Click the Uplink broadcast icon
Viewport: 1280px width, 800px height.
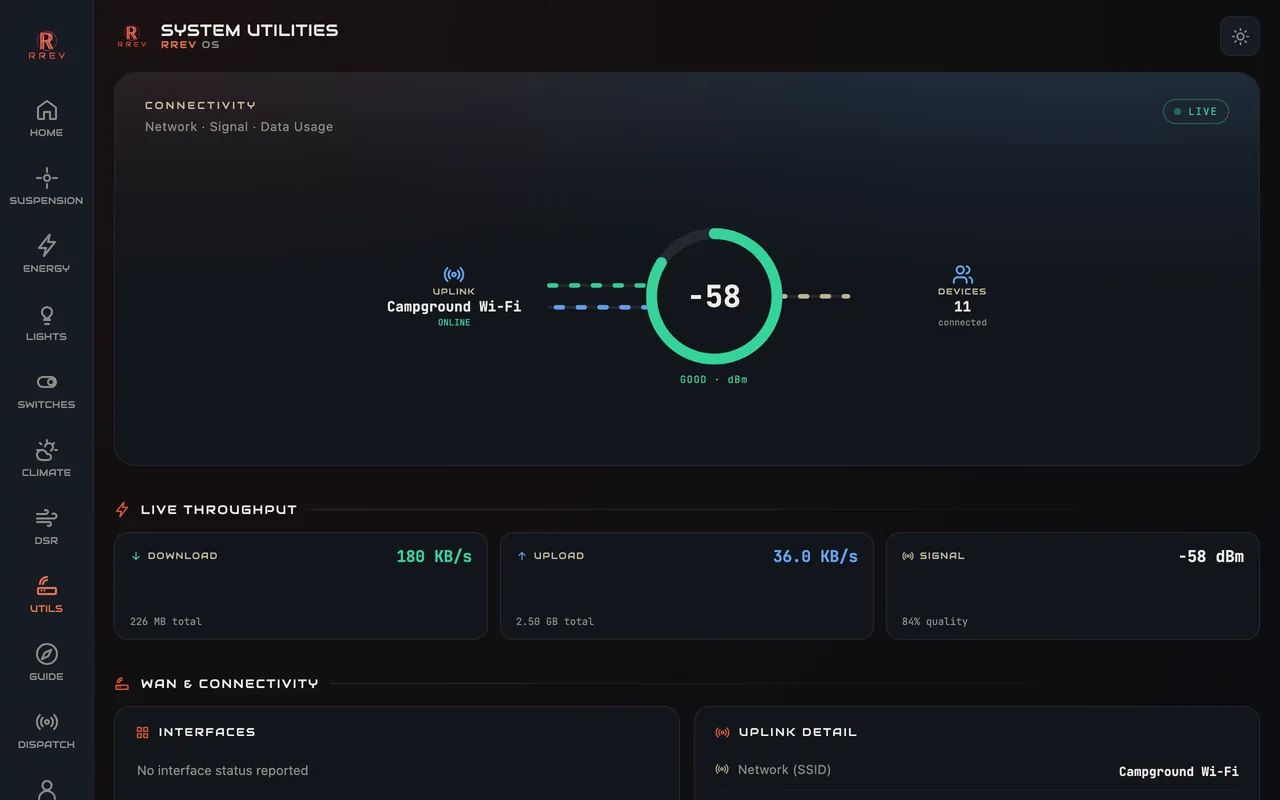(454, 274)
